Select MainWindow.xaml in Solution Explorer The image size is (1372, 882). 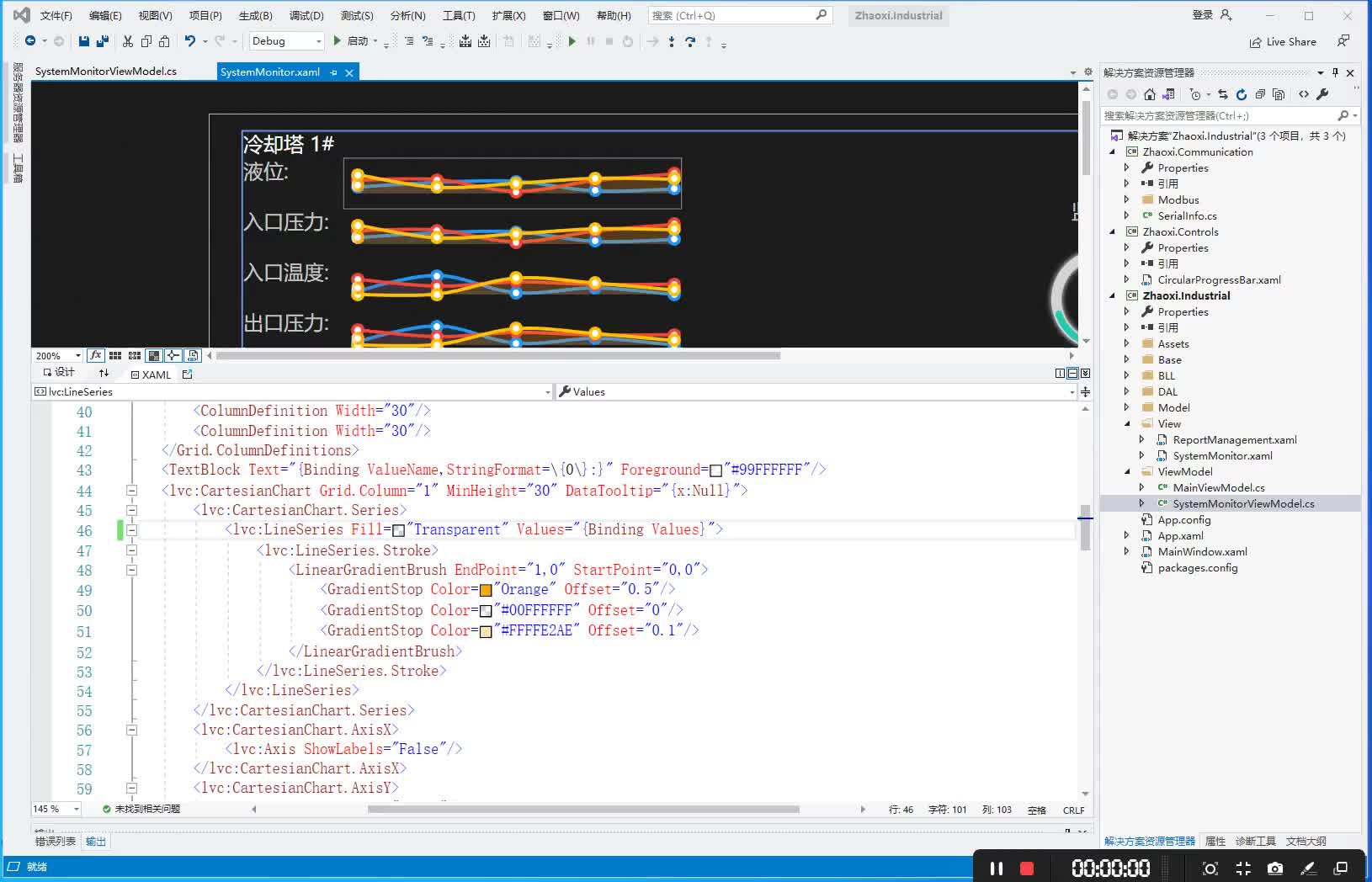point(1202,551)
